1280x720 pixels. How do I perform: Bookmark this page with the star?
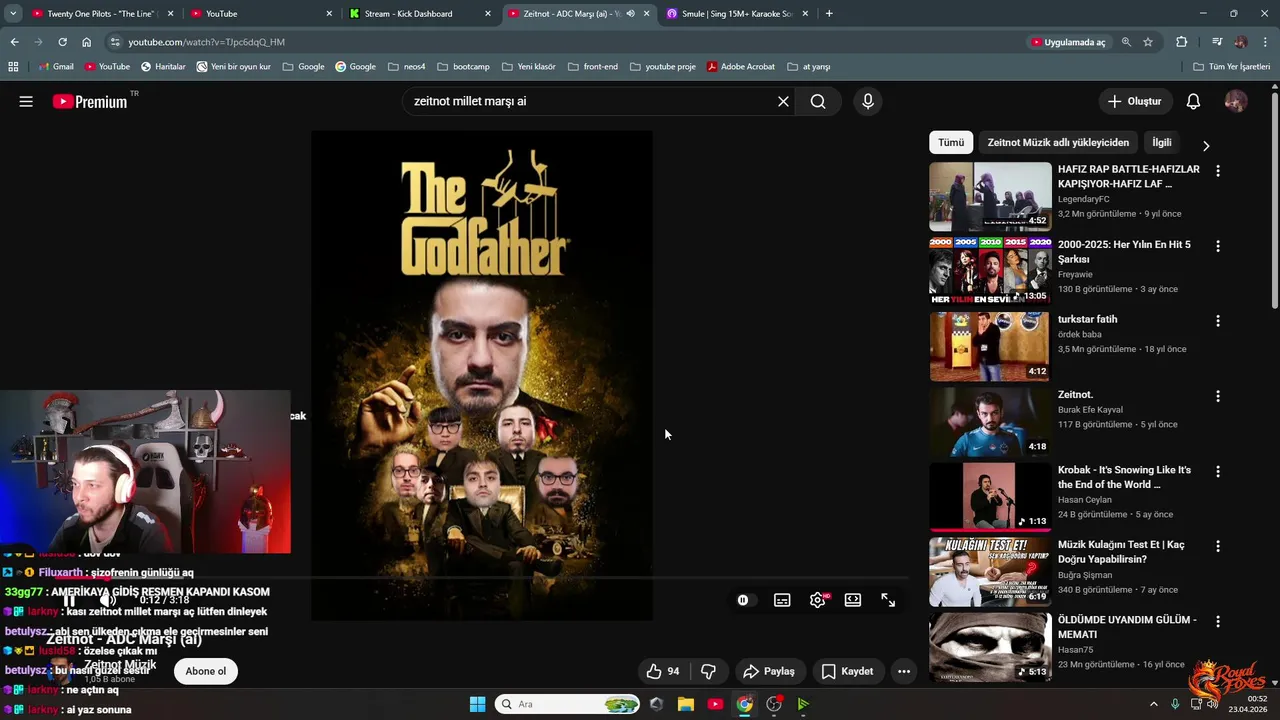coord(1148,42)
